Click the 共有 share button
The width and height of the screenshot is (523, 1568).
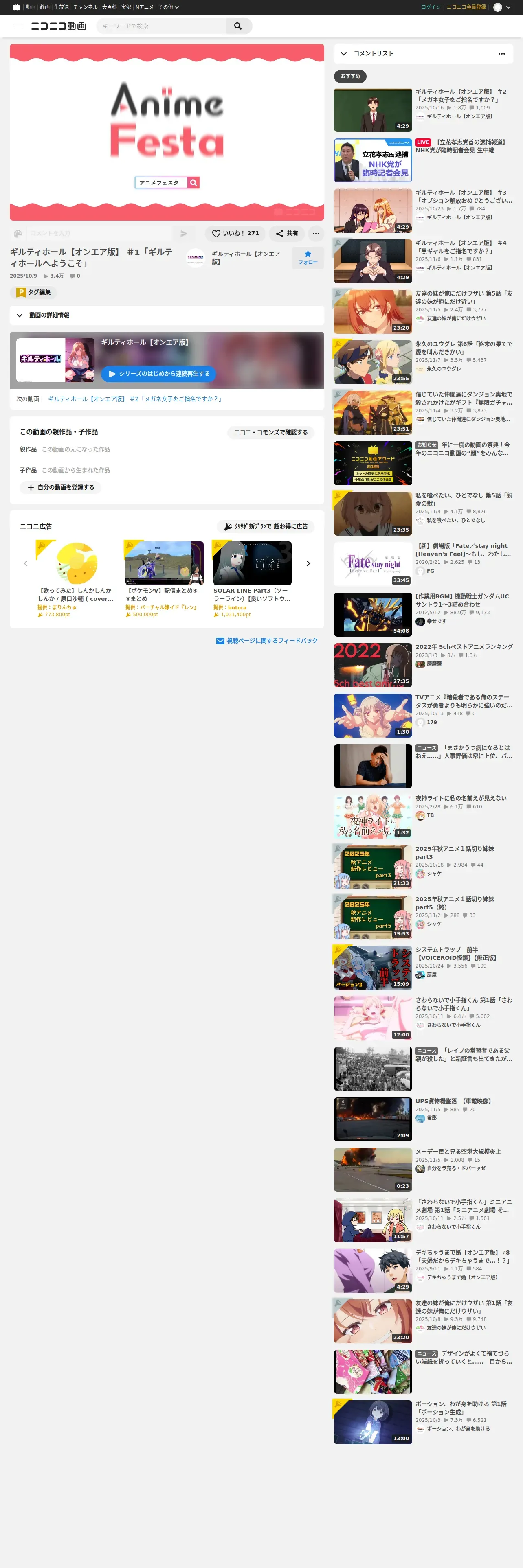click(287, 233)
